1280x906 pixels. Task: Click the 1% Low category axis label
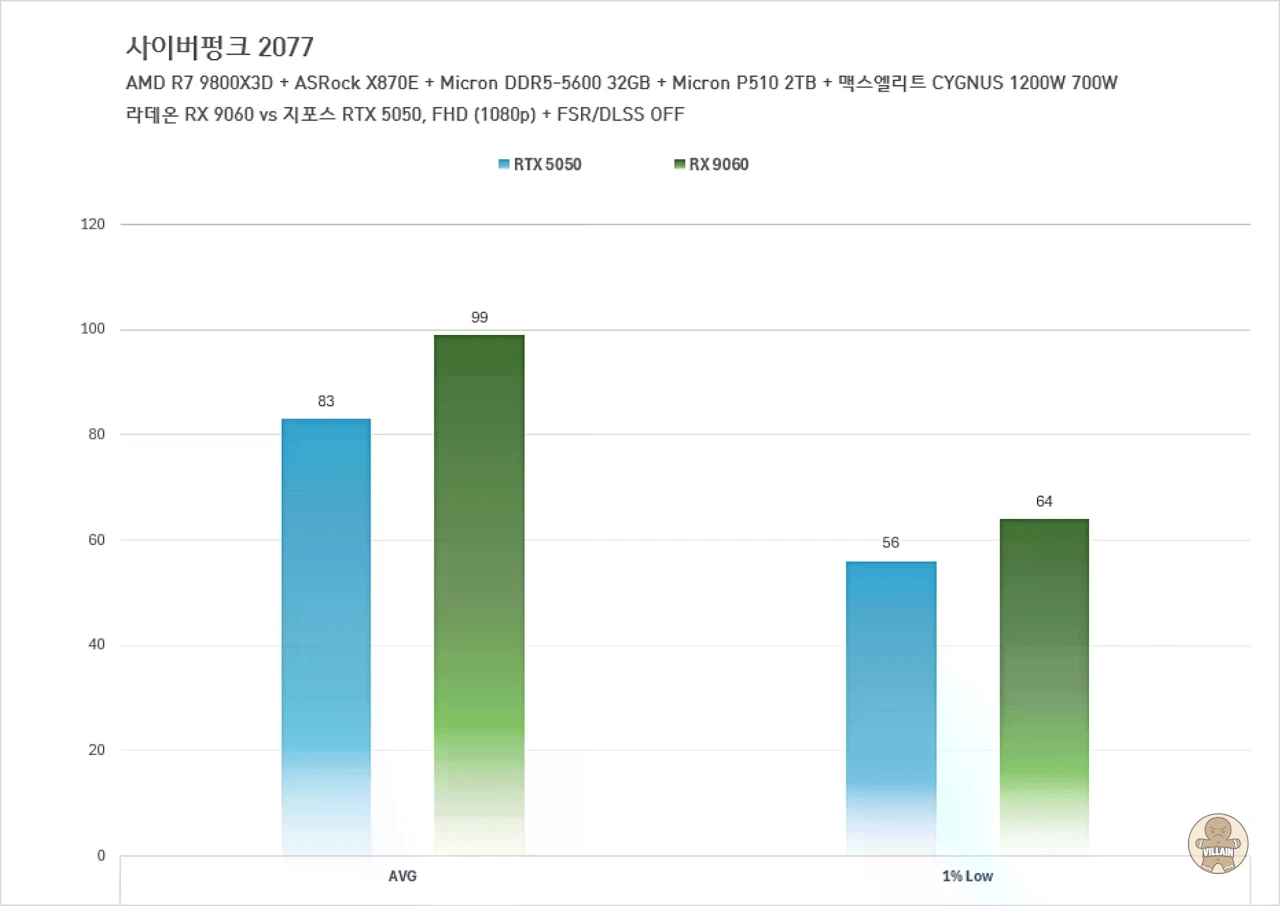[x=968, y=876]
